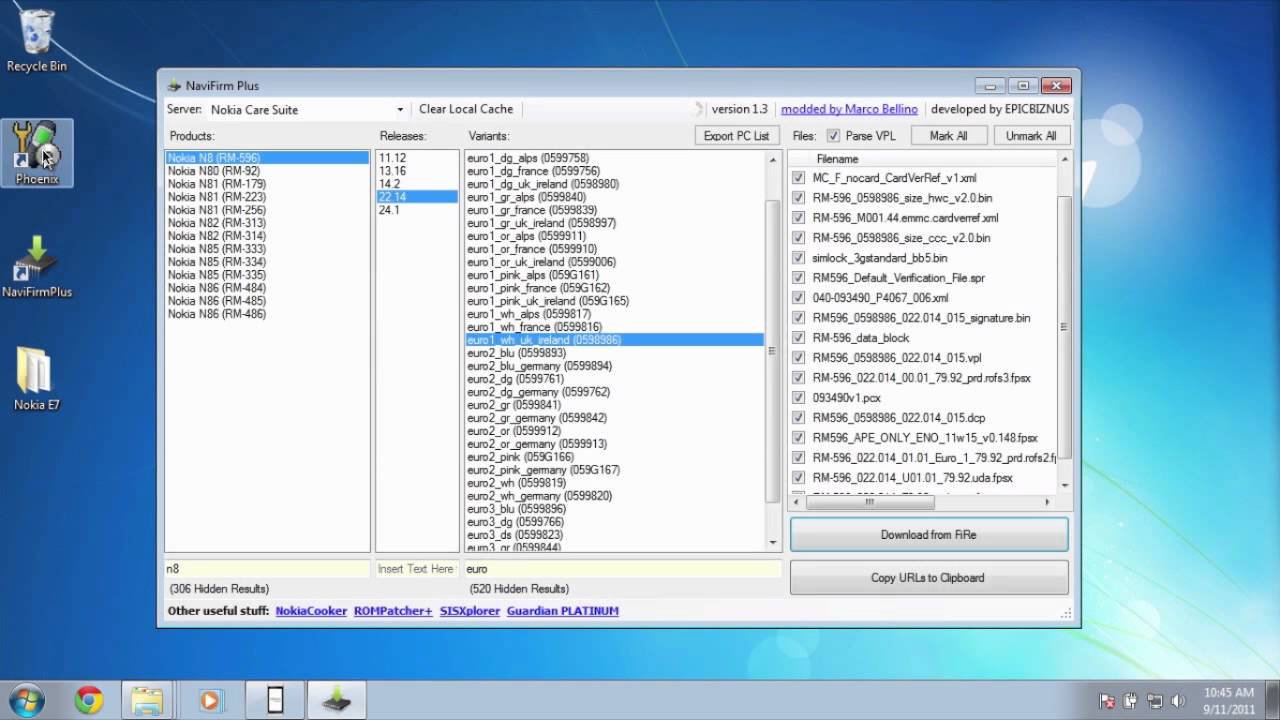Click the file list scroll-right arrow

[x=1048, y=502]
